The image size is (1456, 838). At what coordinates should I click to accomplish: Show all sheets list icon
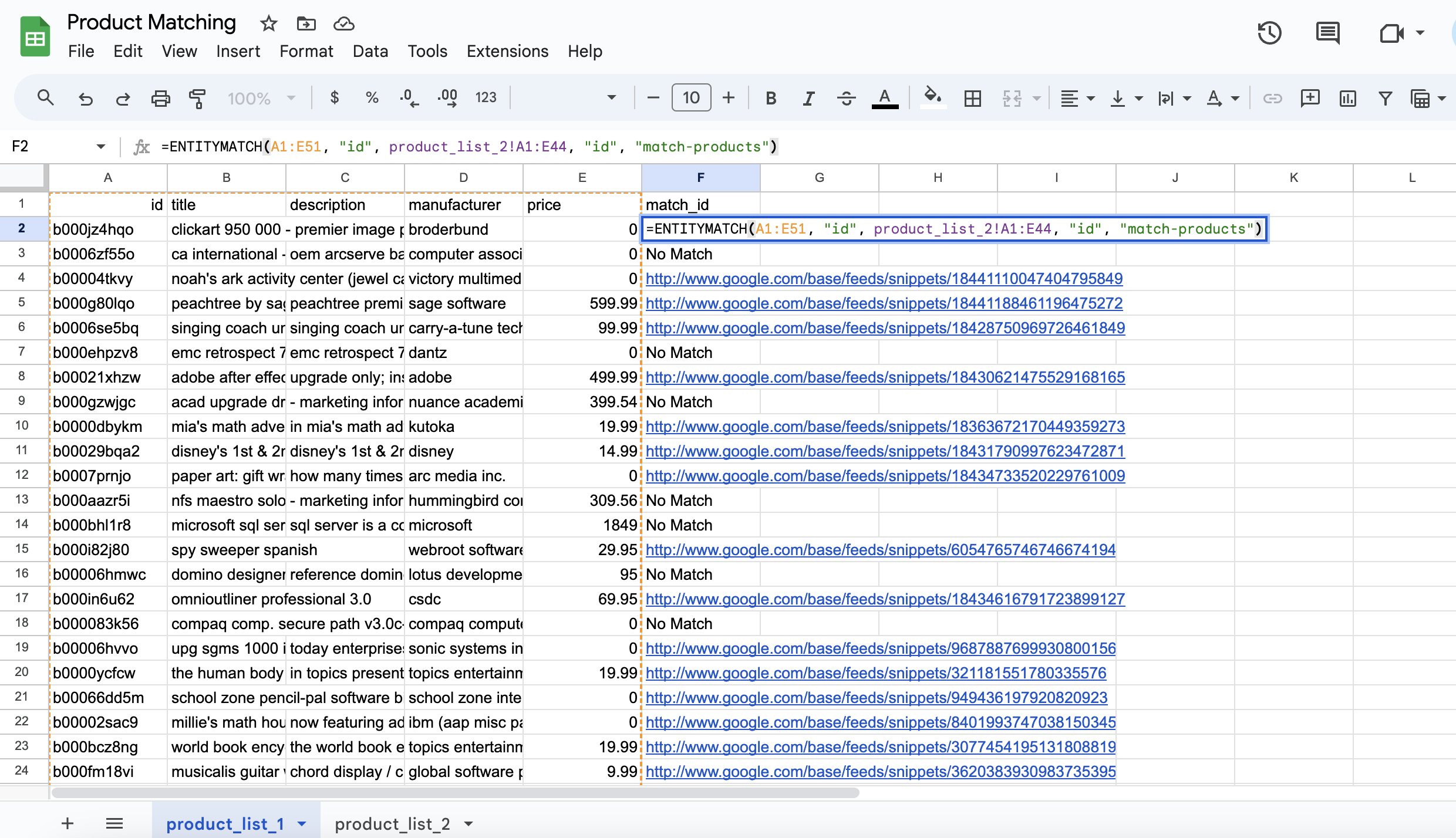[x=114, y=823]
